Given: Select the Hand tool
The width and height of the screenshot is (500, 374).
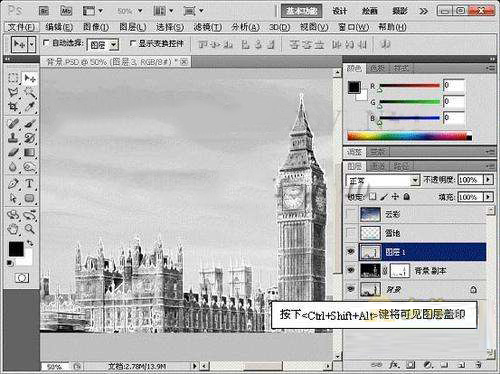Looking at the screenshot, I should [13, 229].
